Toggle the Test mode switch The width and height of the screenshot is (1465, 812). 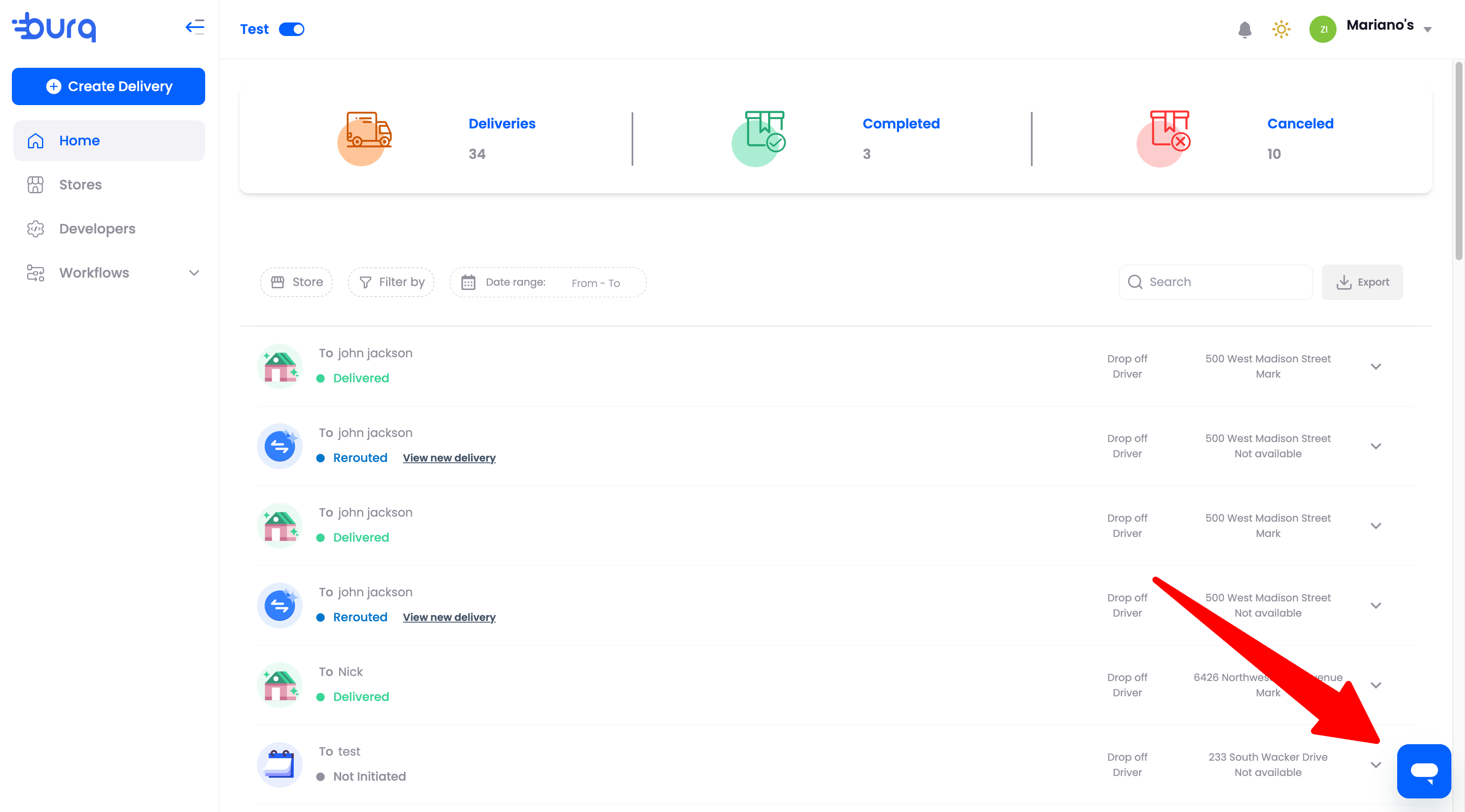pyautogui.click(x=292, y=30)
